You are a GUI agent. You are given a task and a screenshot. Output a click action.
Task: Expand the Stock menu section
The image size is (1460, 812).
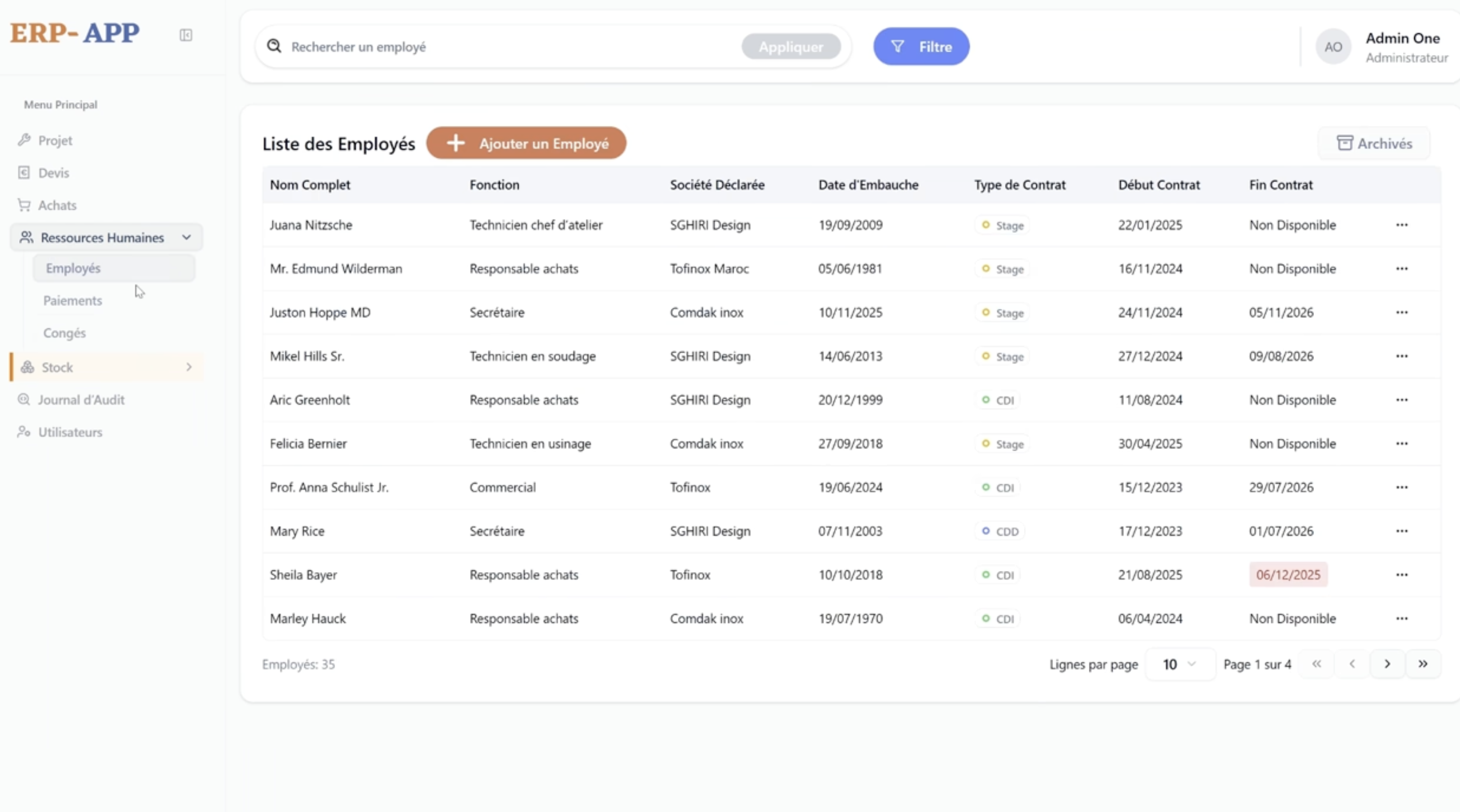click(189, 367)
